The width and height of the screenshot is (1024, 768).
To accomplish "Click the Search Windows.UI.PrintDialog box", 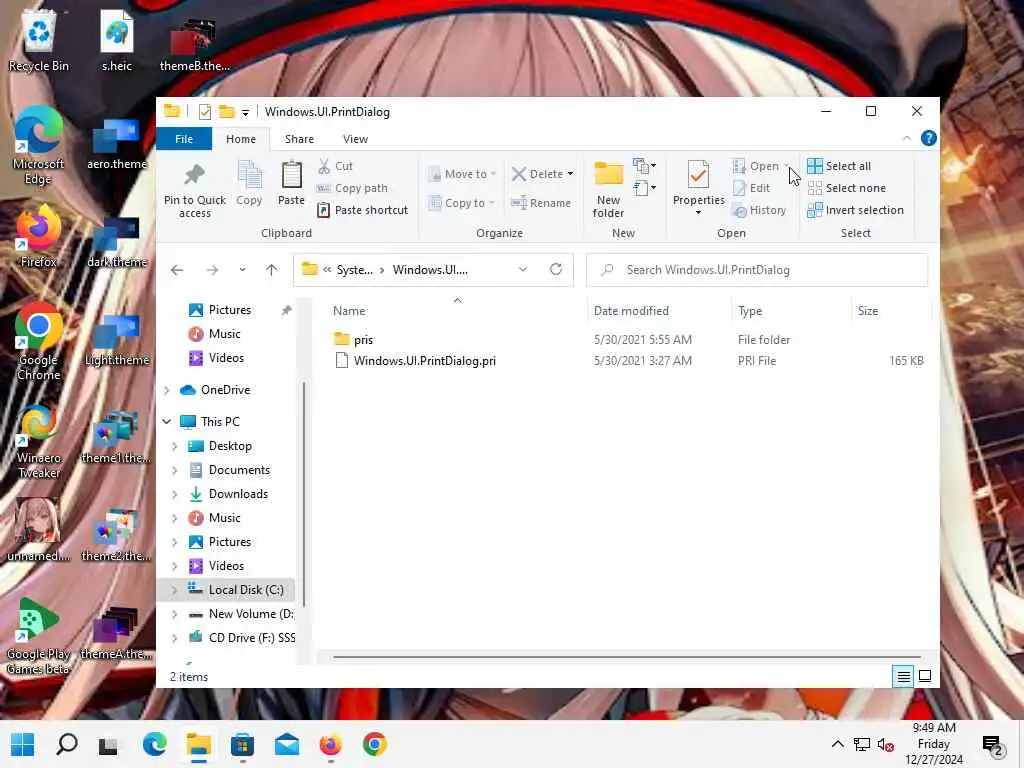I will [757, 270].
